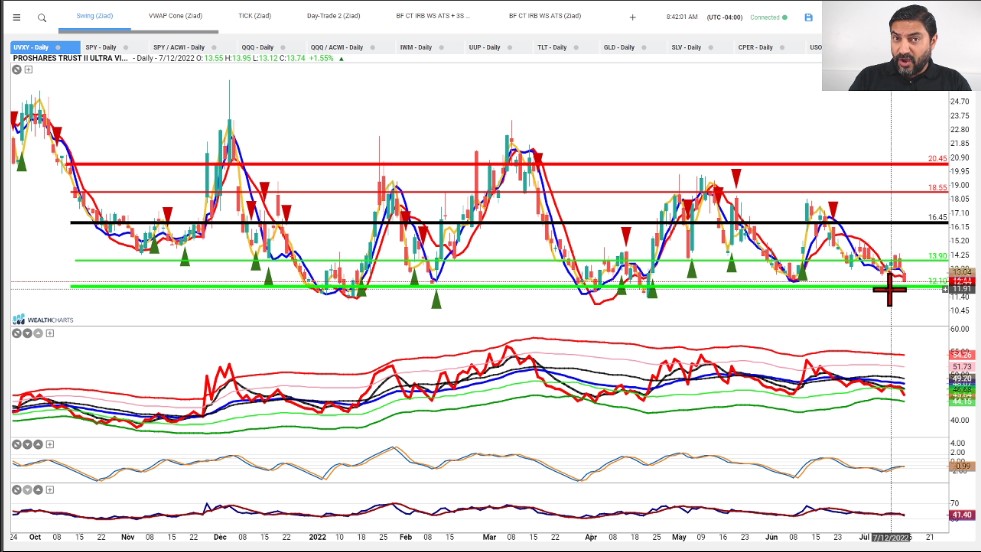Save the workspace with the disk icon
Screen dimensions: 981x552
(x=808, y=18)
